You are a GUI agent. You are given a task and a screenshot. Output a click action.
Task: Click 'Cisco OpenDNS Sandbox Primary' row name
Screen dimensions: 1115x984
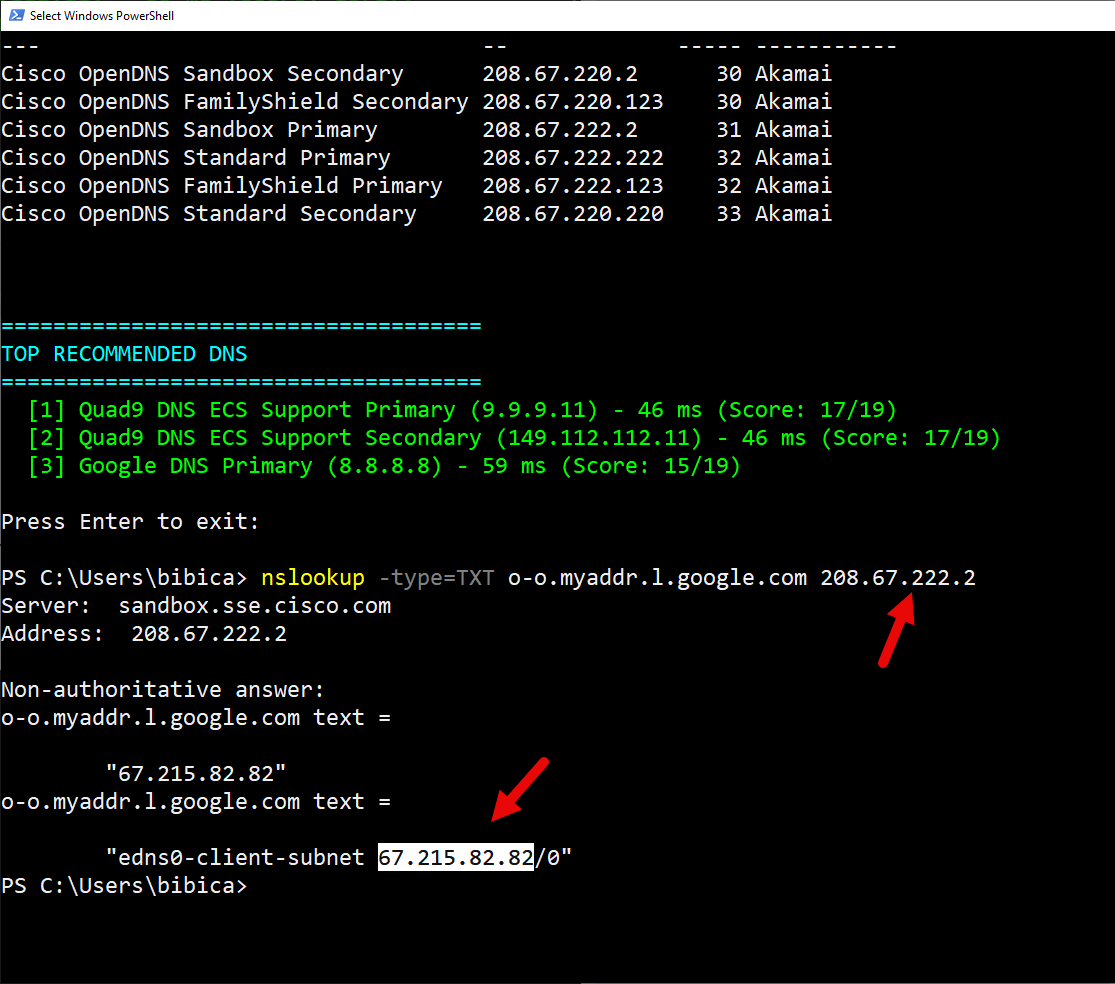pyautogui.click(x=189, y=130)
